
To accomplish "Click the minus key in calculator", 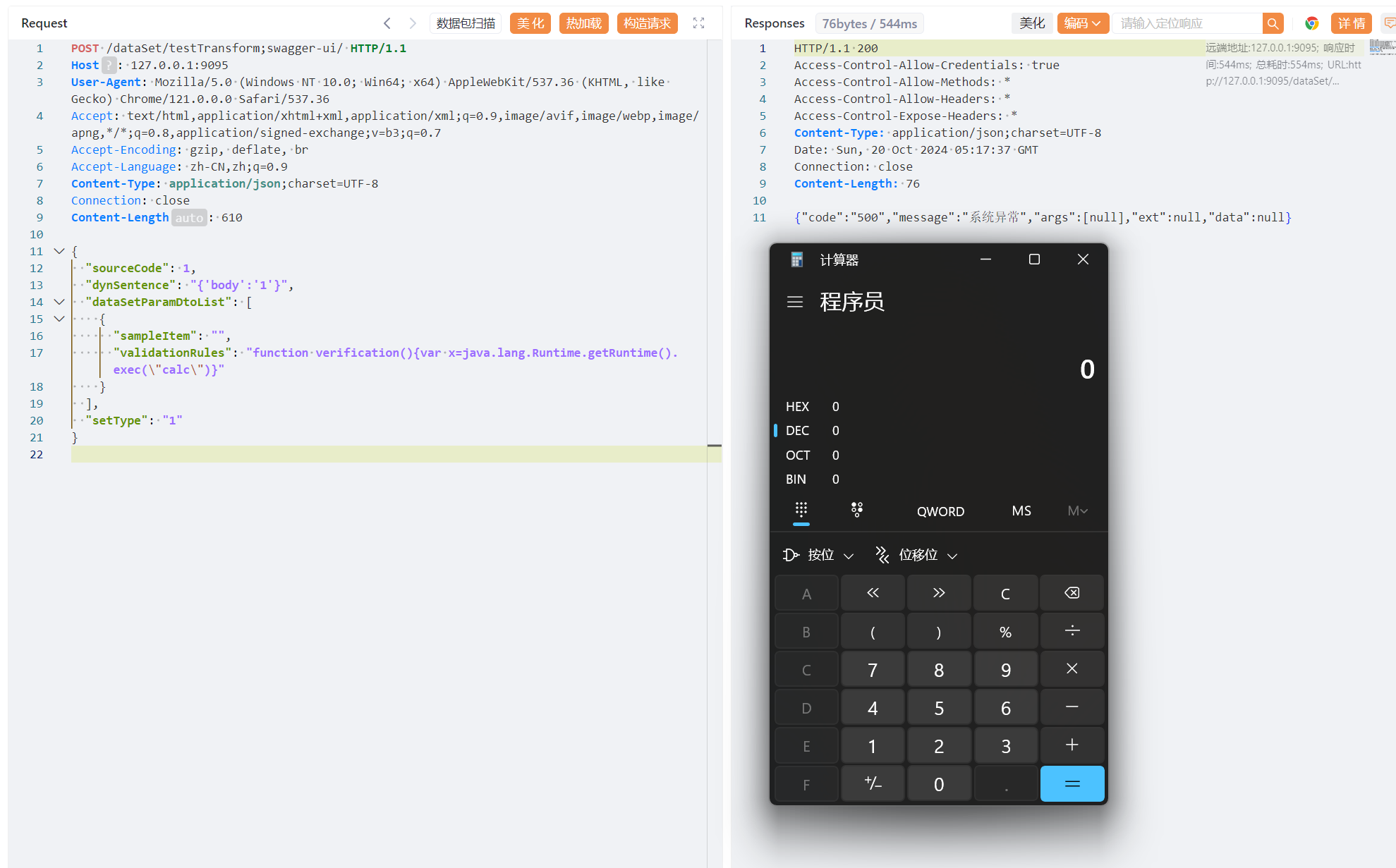I will point(1072,707).
